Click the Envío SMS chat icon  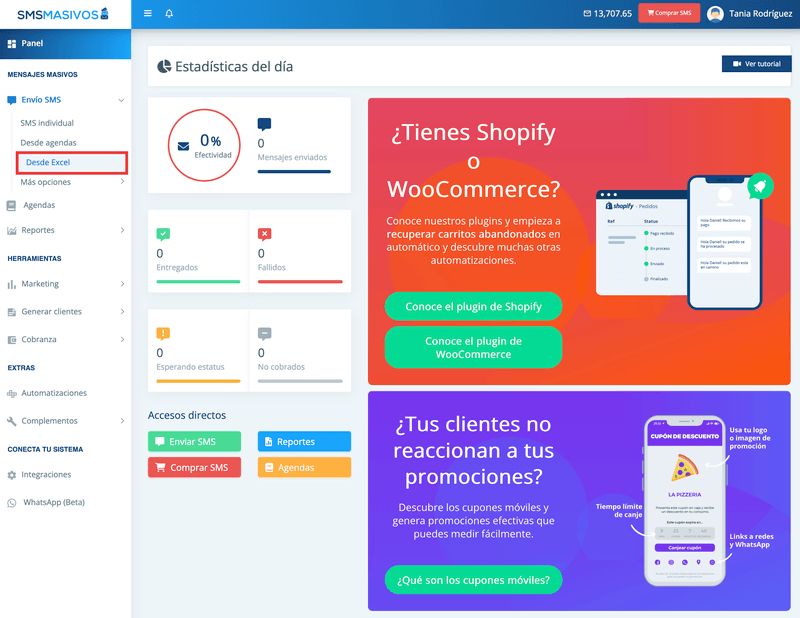point(12,100)
